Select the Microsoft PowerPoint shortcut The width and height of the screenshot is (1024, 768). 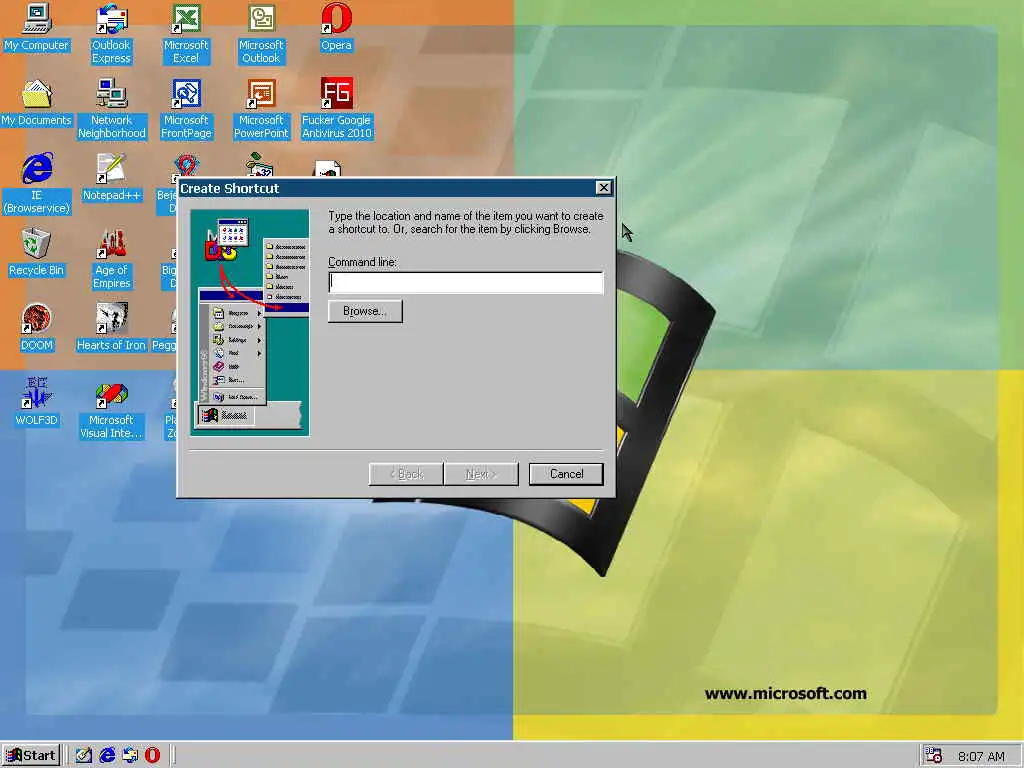click(261, 109)
